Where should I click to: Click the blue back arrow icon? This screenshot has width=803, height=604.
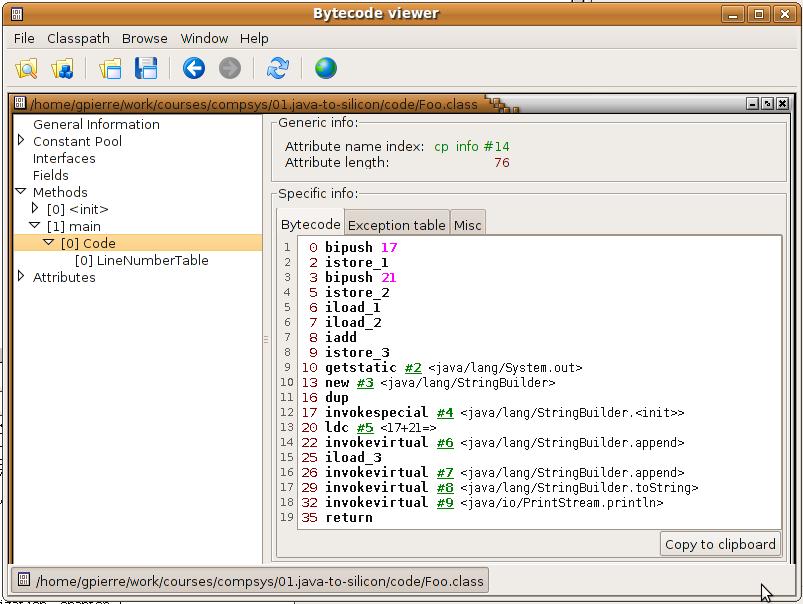tap(194, 68)
